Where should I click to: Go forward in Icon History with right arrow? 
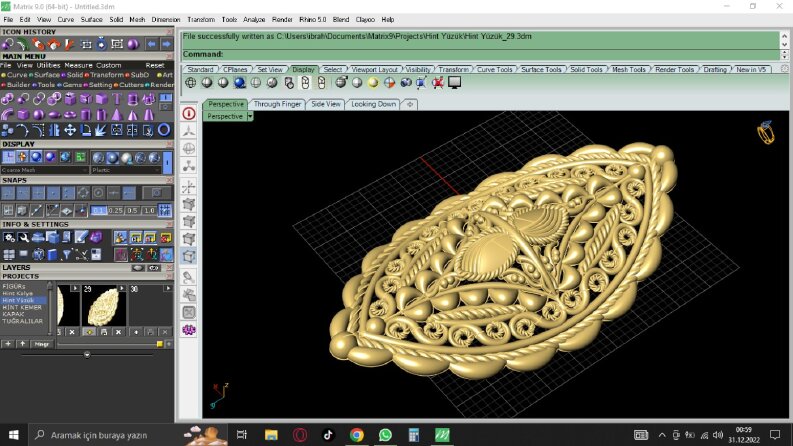tap(166, 44)
